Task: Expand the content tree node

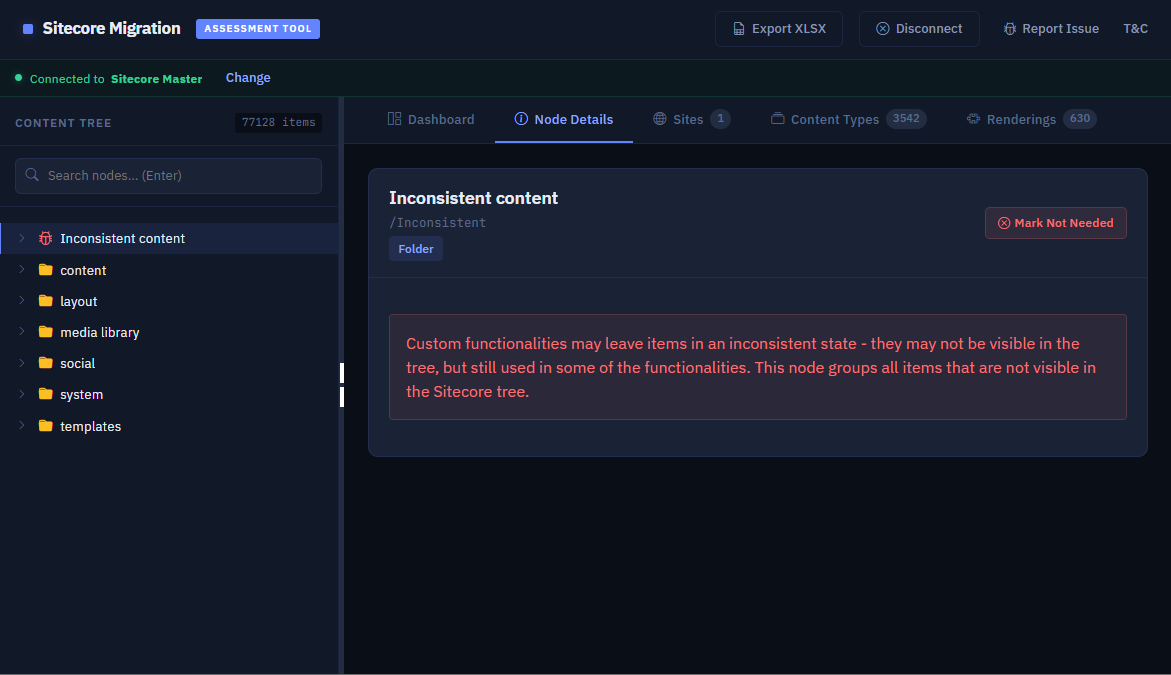Action: pos(21,270)
